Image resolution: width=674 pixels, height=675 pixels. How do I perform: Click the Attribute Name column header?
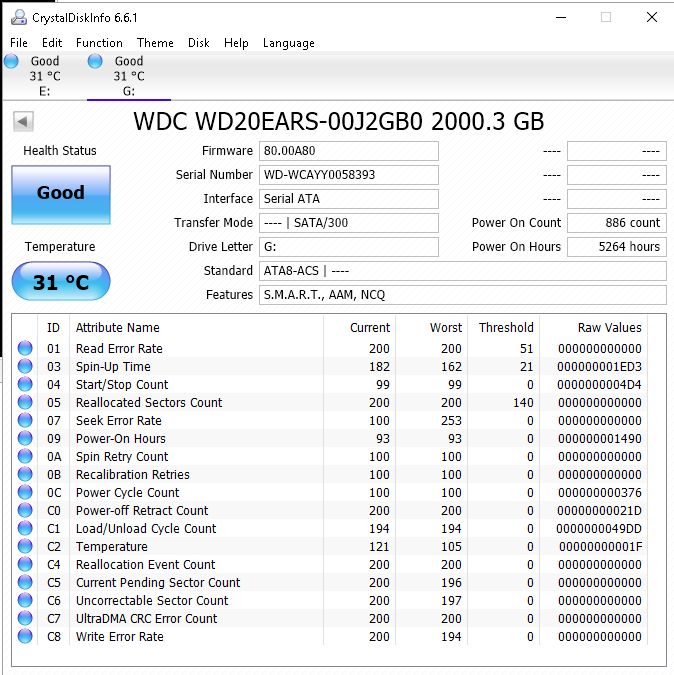pos(118,328)
